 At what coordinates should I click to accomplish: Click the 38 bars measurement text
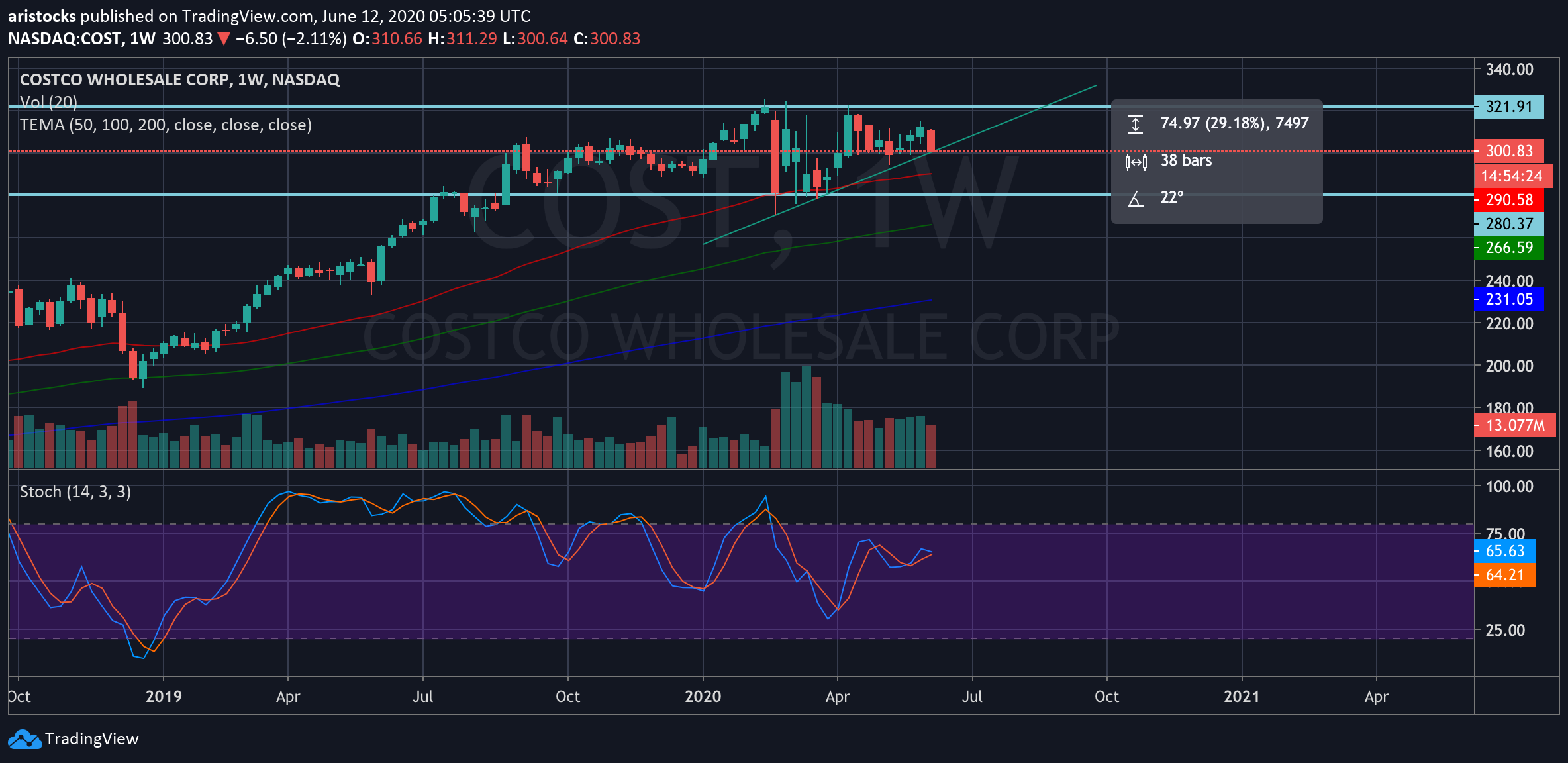click(x=1186, y=161)
